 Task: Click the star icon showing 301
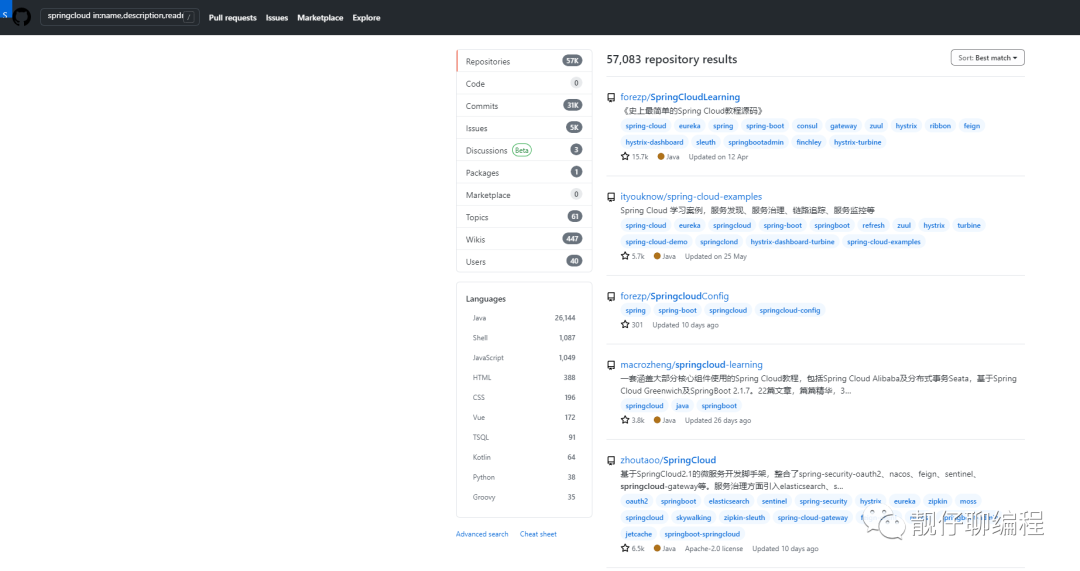tap(625, 324)
